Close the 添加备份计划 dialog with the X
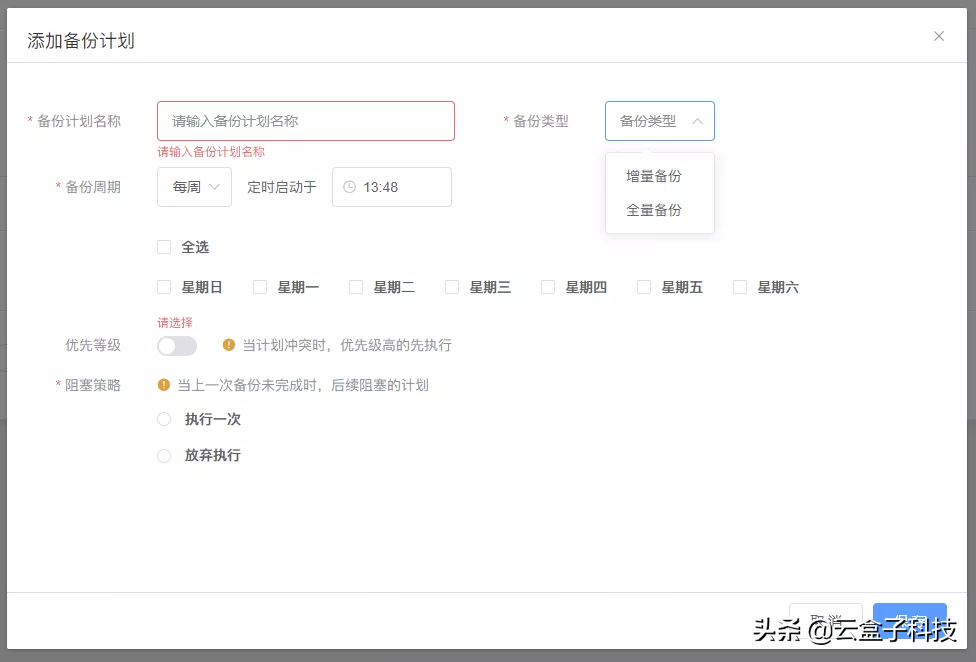This screenshot has width=976, height=662. (x=938, y=35)
